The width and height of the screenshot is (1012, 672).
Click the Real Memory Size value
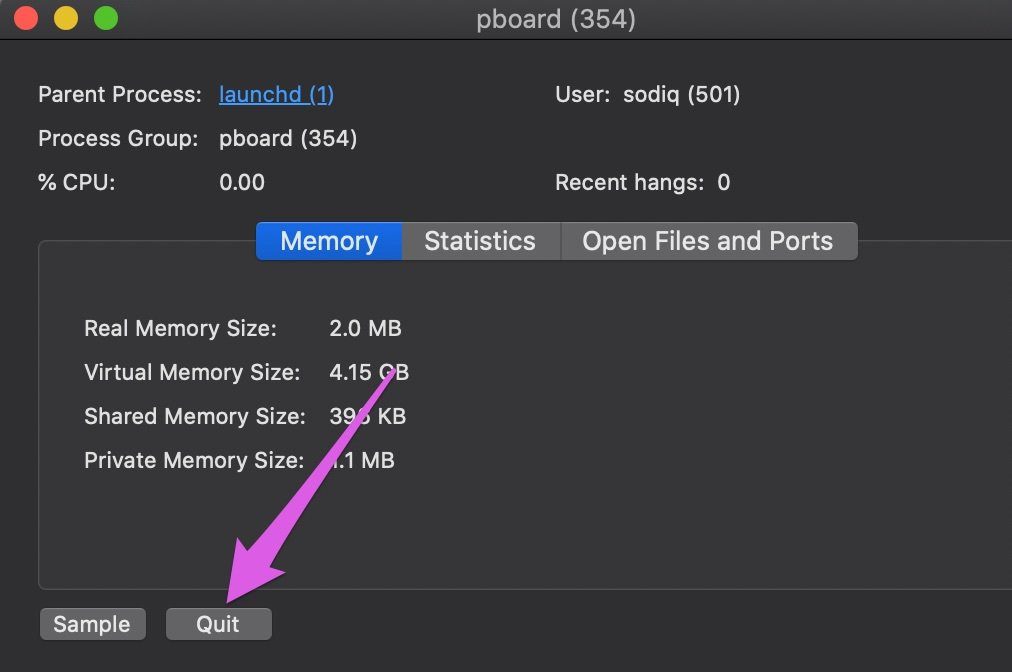[366, 328]
